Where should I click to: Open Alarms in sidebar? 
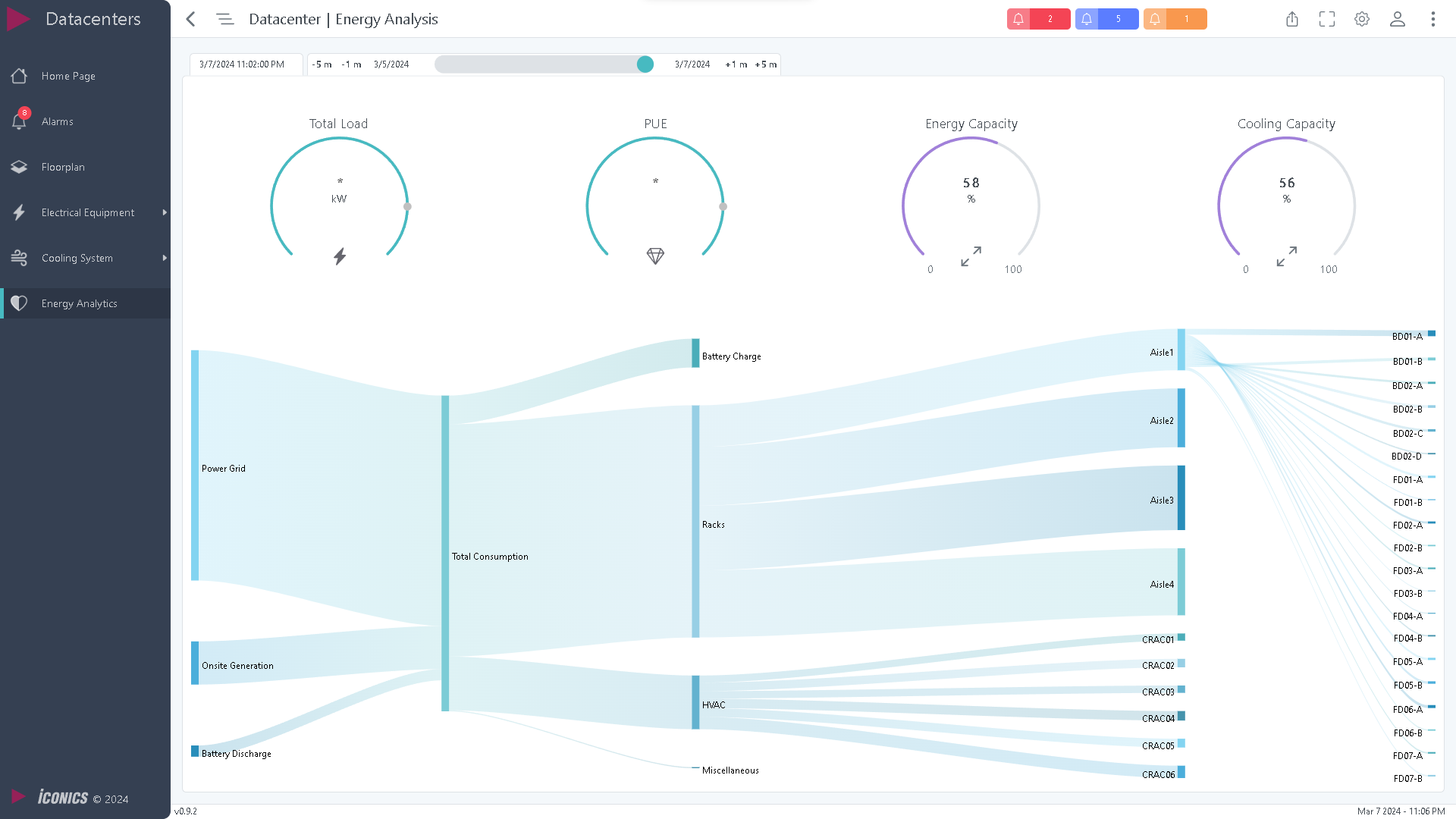point(58,121)
